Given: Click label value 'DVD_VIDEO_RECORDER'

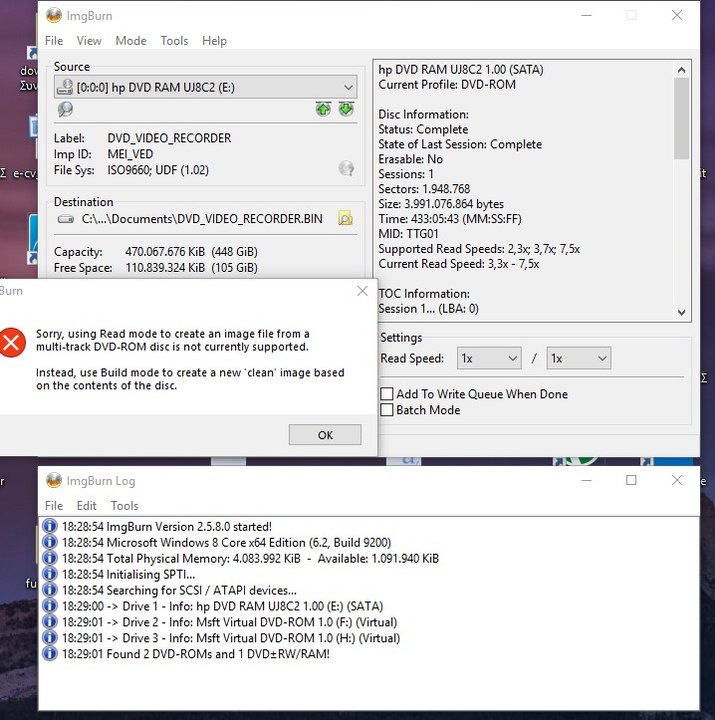Looking at the screenshot, I should click(x=169, y=138).
